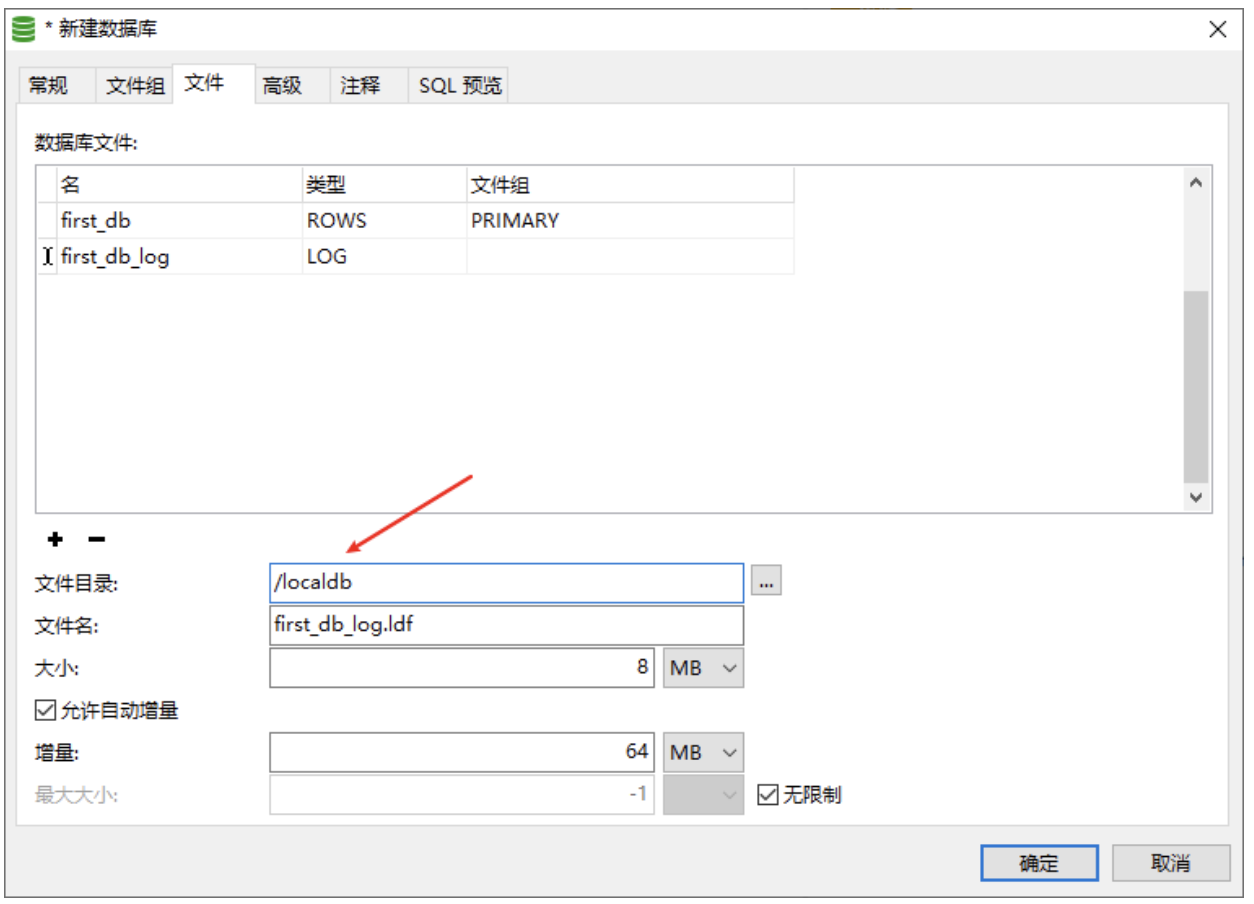Open the 大小 unit MB dropdown
The image size is (1254, 904).
point(703,668)
